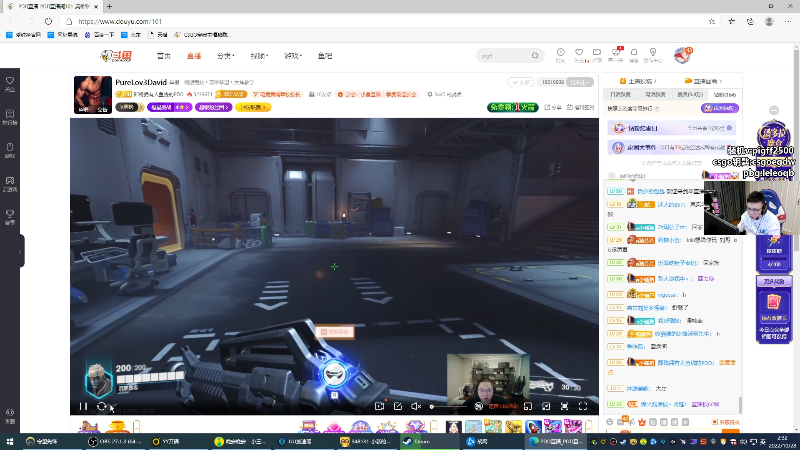
Task: Click the streamer's profile picture
Action: tap(93, 94)
